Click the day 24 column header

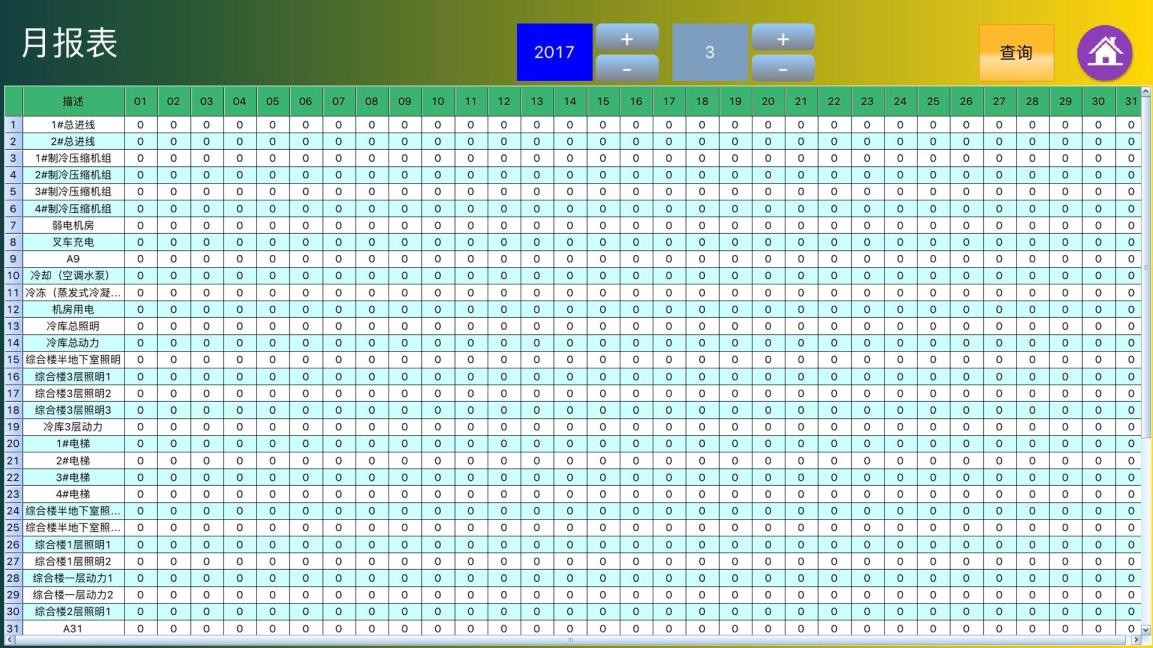900,102
